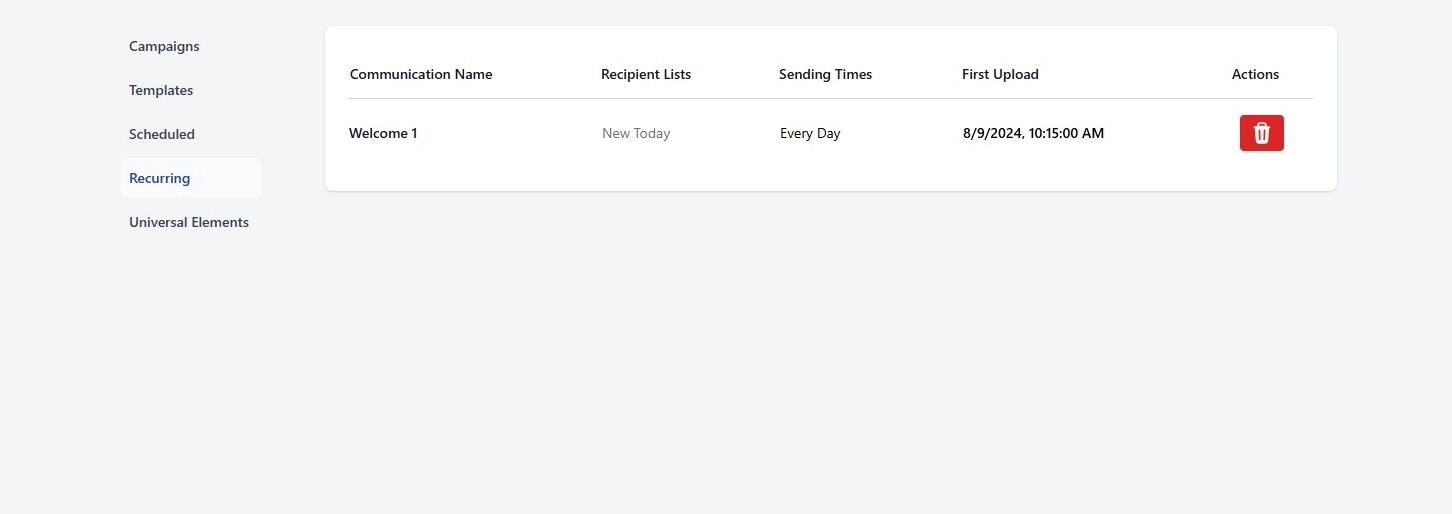The image size is (1452, 514).
Task: Click empty gray area below the table card
Action: pos(831,350)
